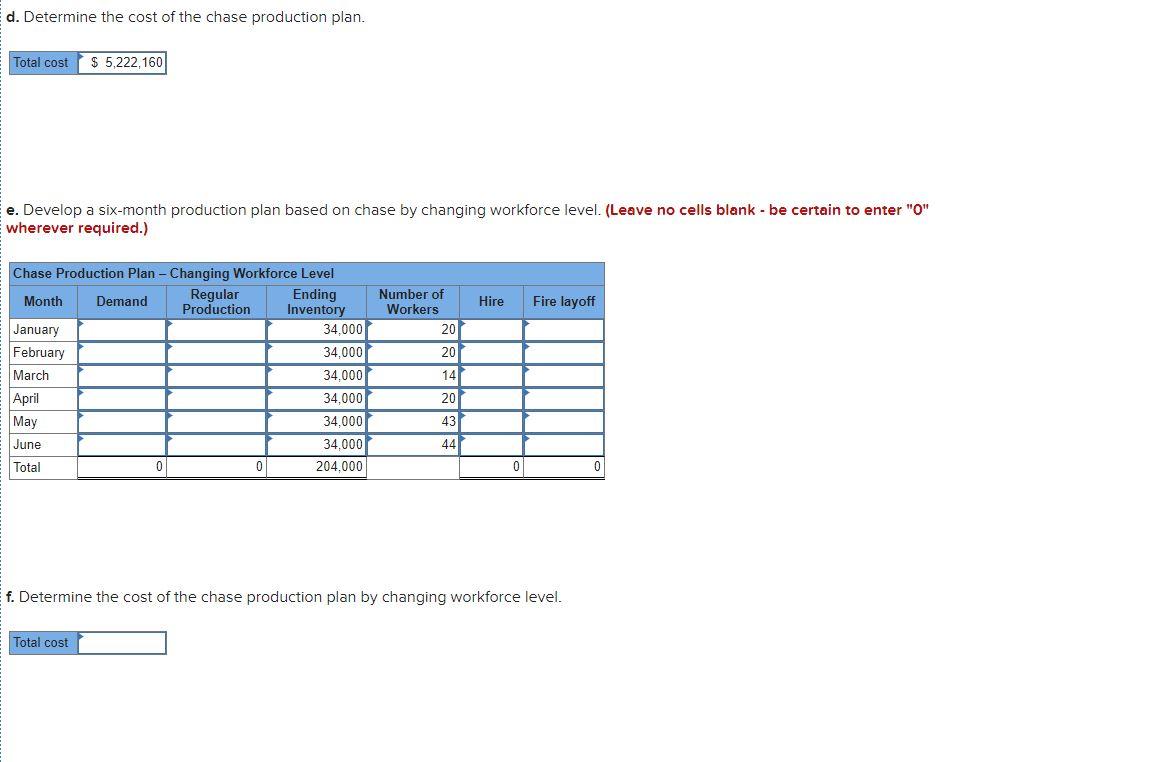Click the Total row Hire value
The height and width of the screenshot is (762, 1174).
click(x=491, y=467)
